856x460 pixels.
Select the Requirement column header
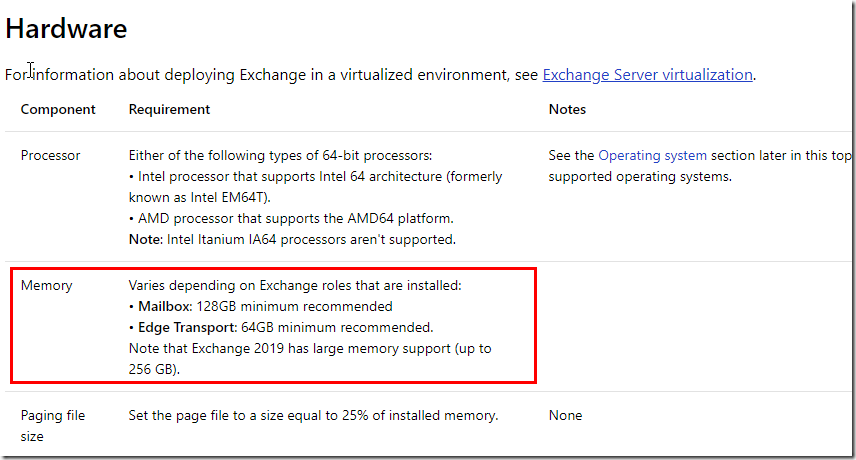[x=169, y=109]
